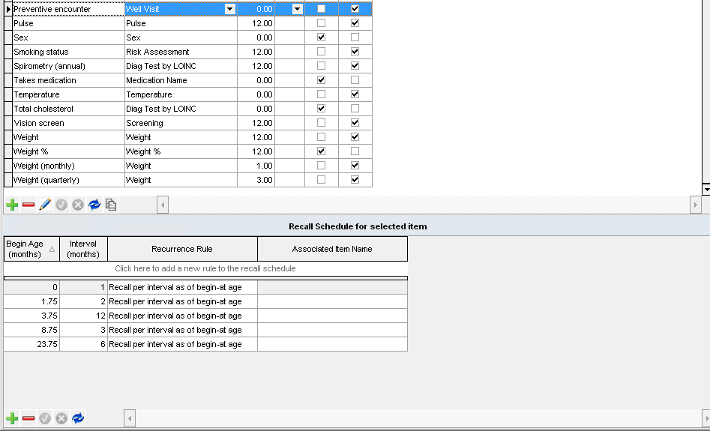Screen dimensions: 710x431
Task: Sort by Begin Age (months) column header
Action: point(32,249)
